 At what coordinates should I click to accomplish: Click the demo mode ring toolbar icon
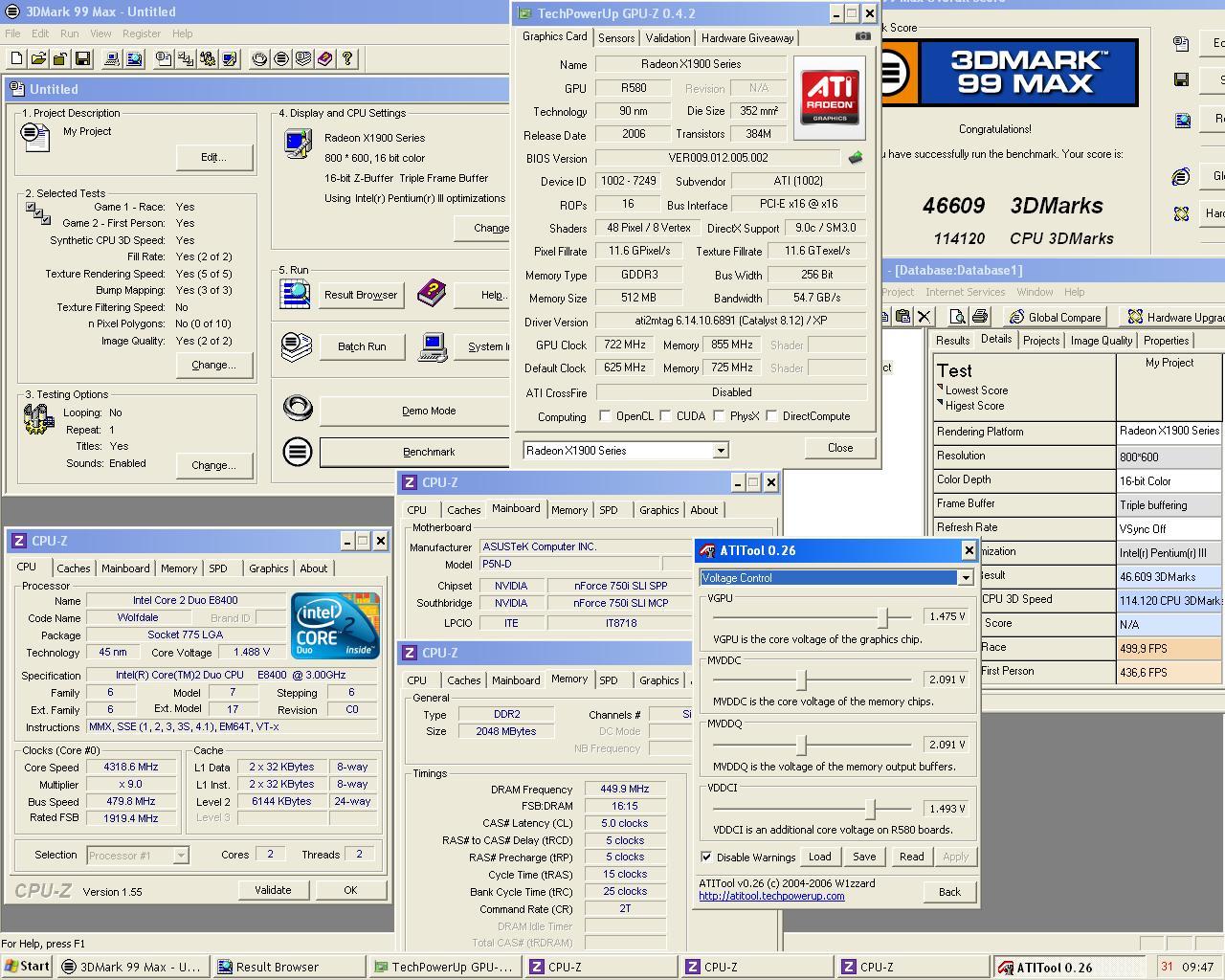(259, 58)
